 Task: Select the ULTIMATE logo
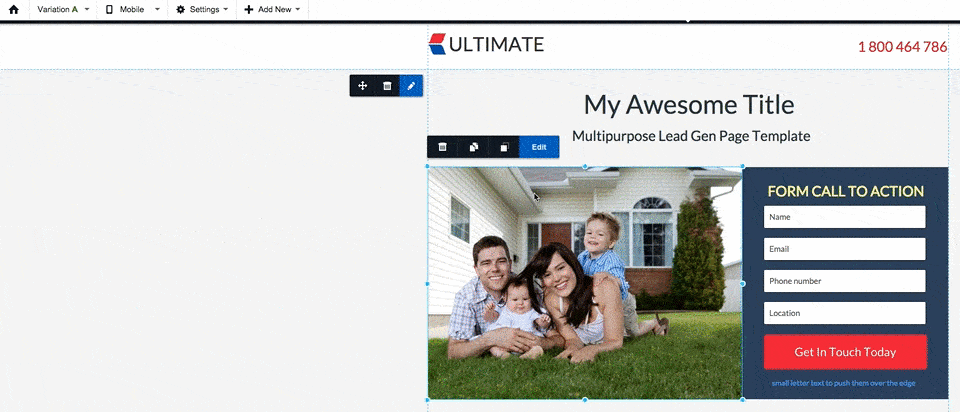(486, 44)
